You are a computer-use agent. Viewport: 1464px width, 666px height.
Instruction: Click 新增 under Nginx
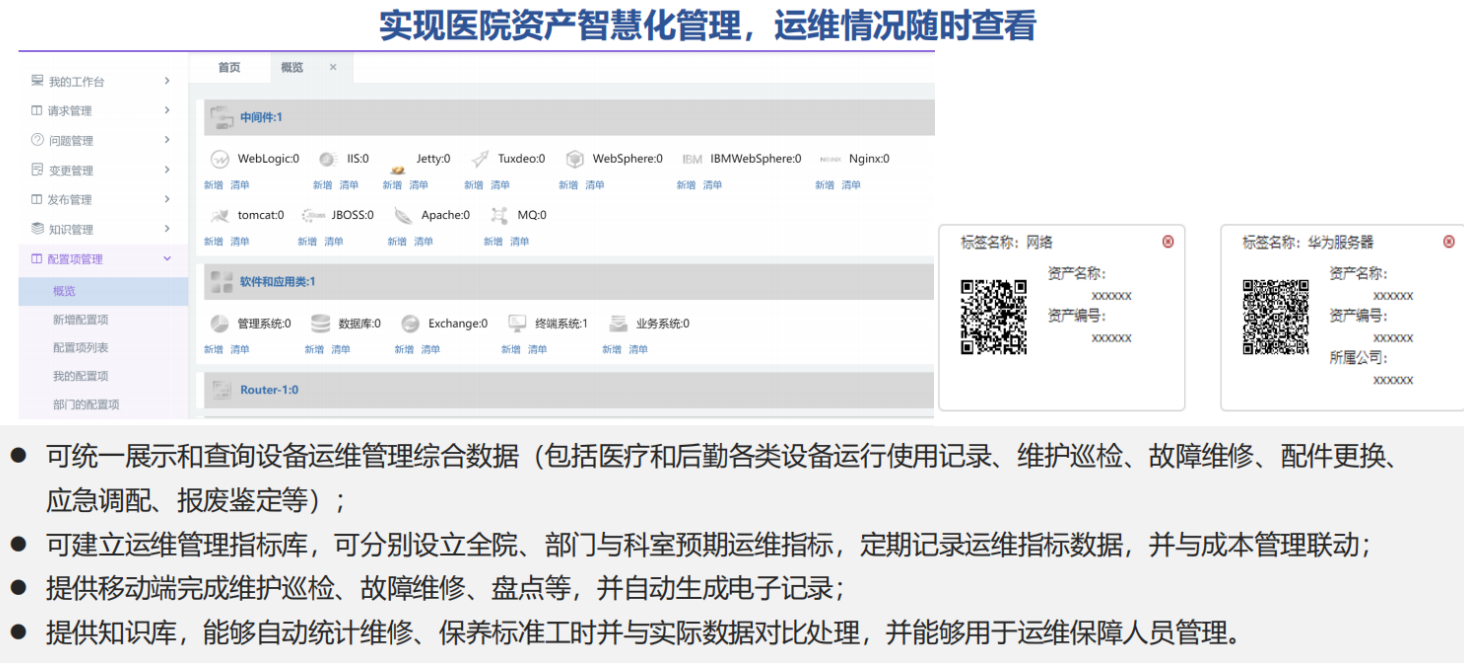tap(825, 185)
